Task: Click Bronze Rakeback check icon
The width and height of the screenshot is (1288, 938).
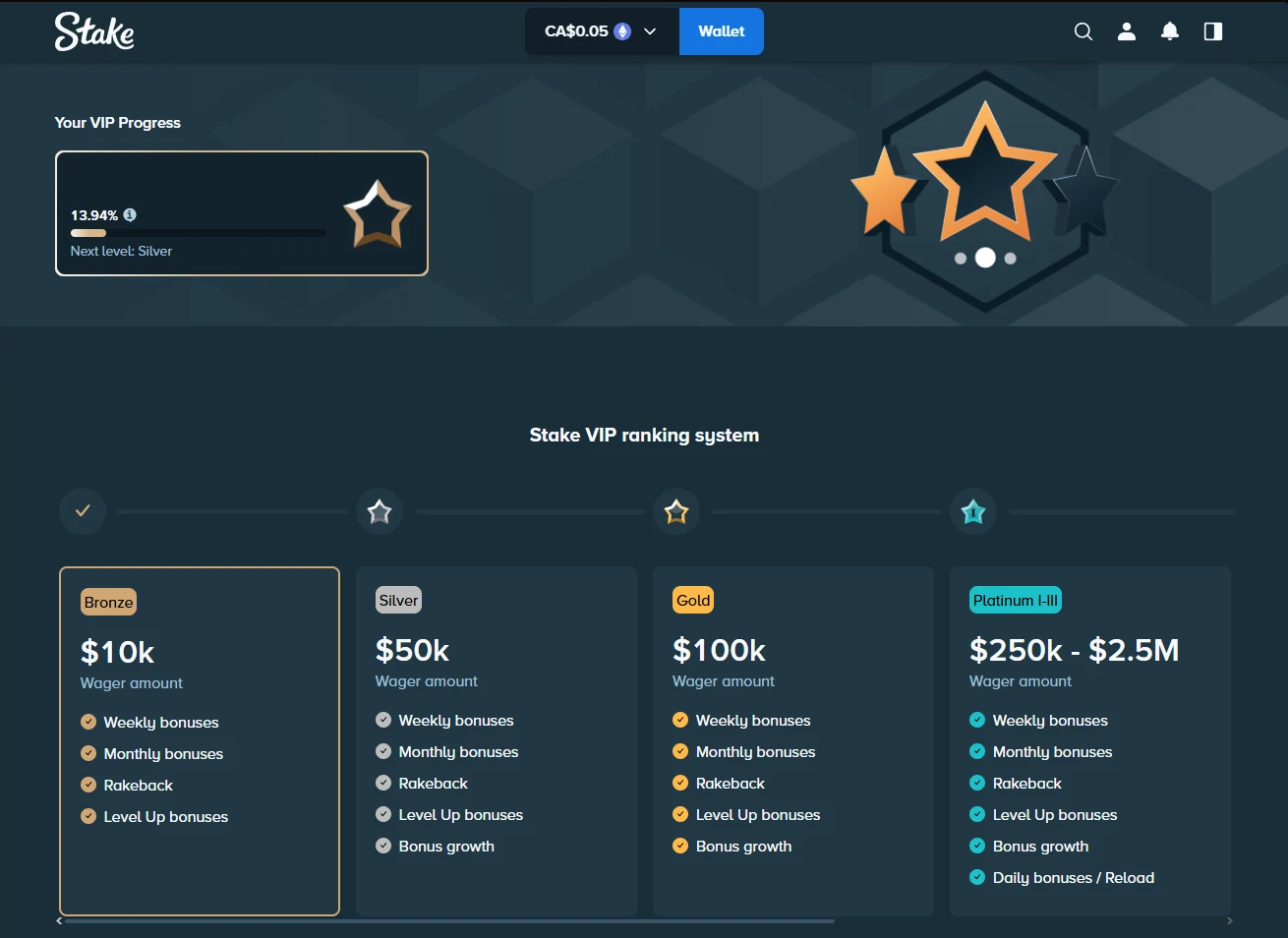Action: [x=88, y=785]
